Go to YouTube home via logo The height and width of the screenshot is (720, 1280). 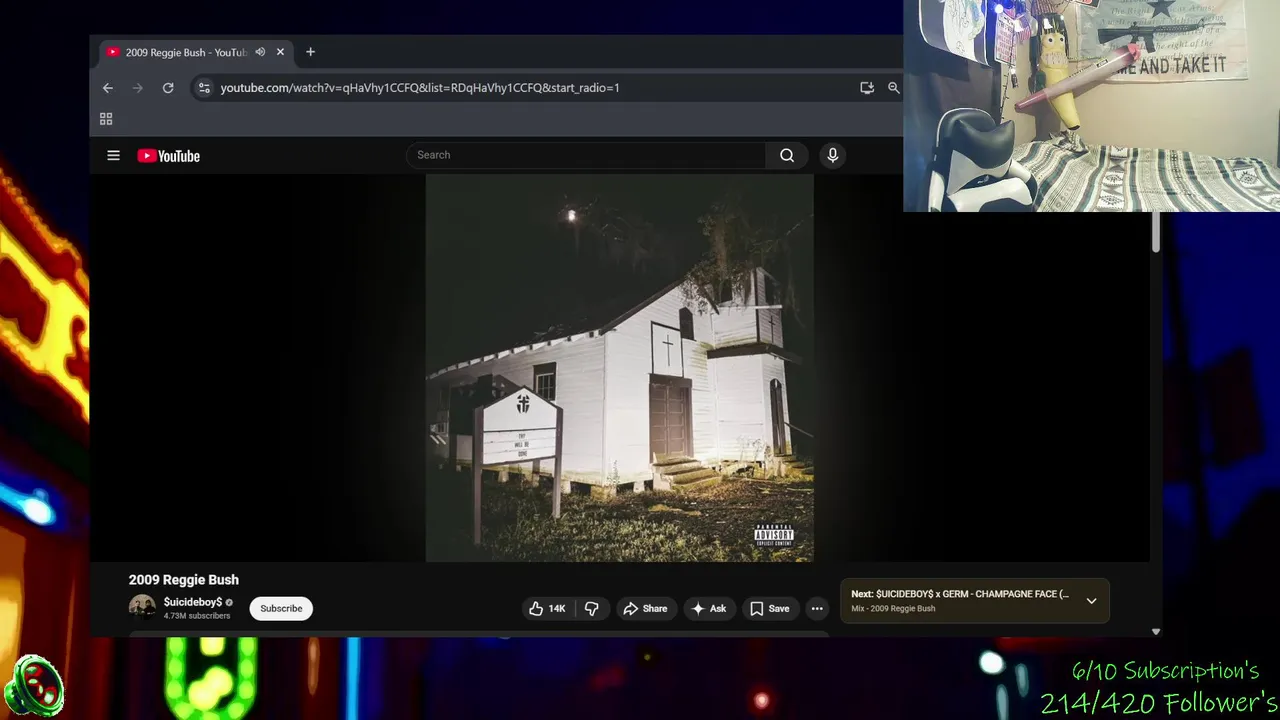point(168,156)
